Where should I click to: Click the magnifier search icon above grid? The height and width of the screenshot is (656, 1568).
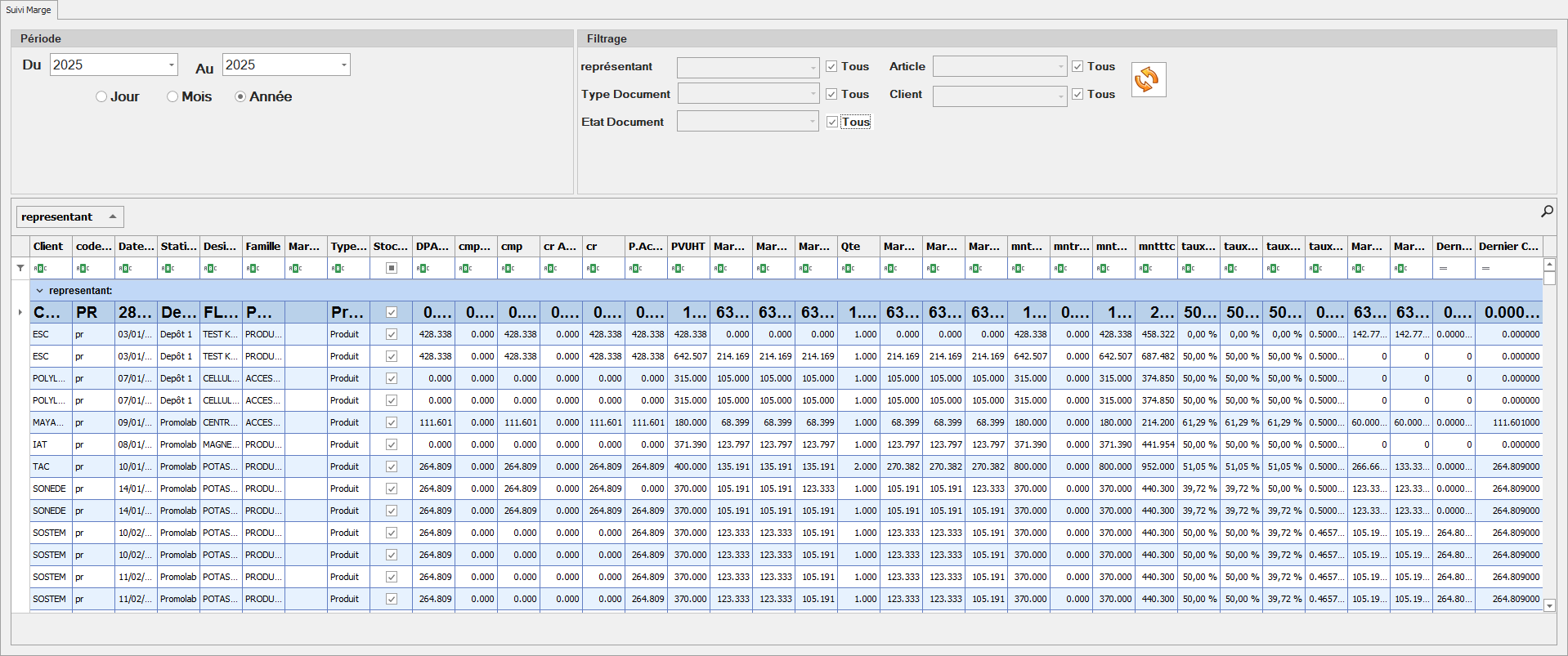(1547, 212)
